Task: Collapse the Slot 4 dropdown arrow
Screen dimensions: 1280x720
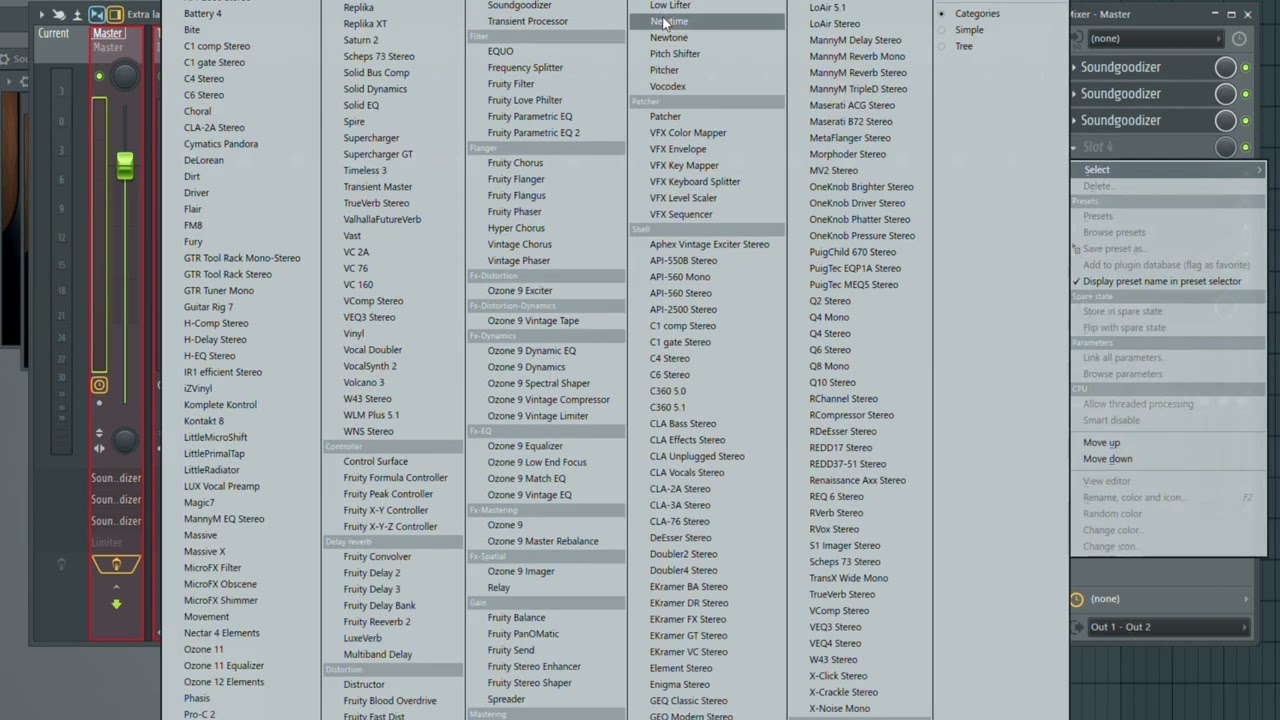Action: pos(1075,147)
